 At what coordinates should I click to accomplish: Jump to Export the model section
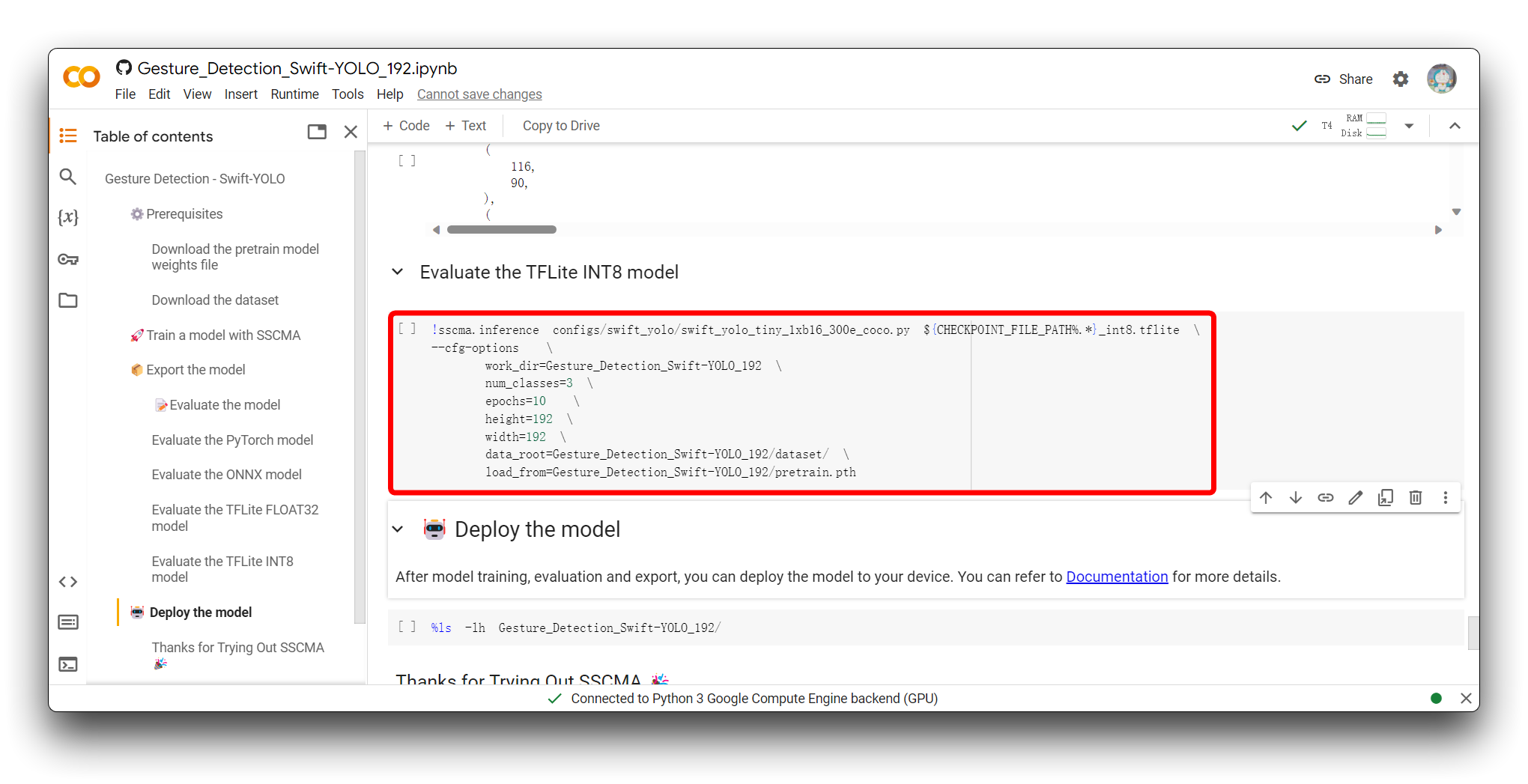coord(188,370)
